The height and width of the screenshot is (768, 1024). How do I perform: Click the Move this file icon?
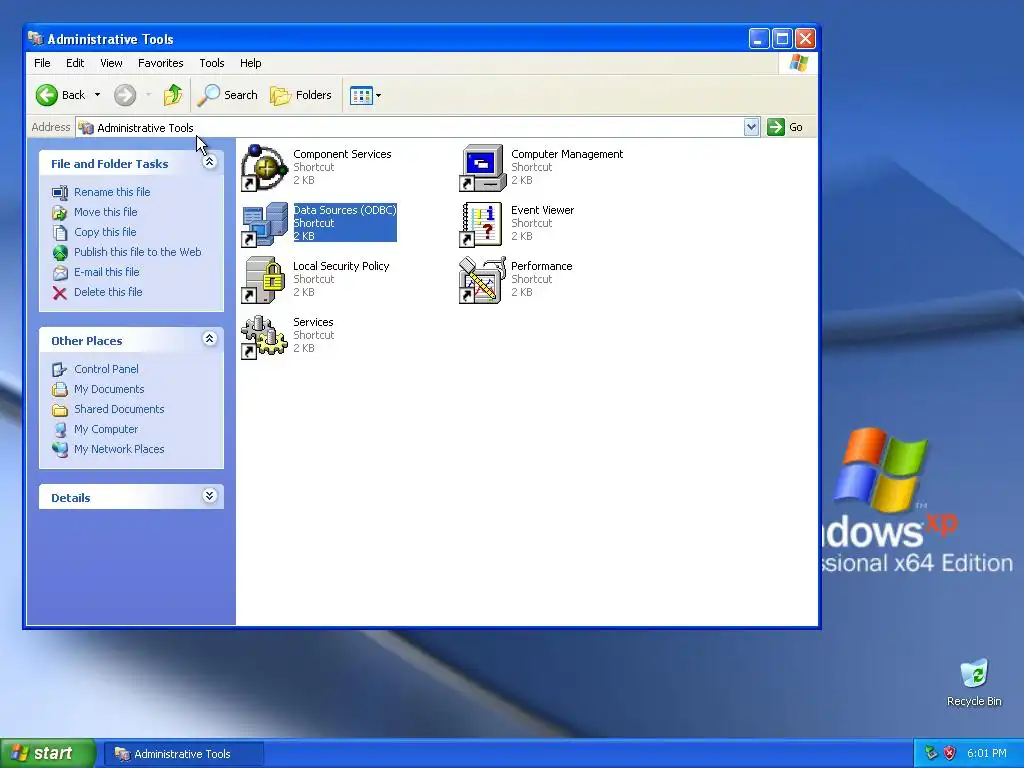(x=59, y=212)
